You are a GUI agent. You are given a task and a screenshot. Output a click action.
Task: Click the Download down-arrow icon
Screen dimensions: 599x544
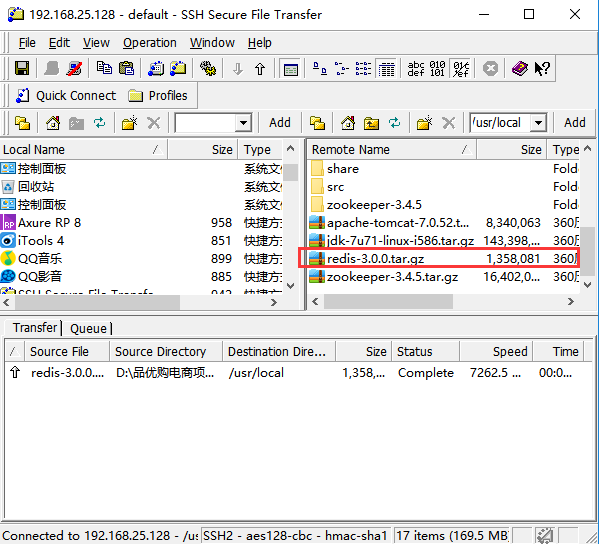(238, 69)
